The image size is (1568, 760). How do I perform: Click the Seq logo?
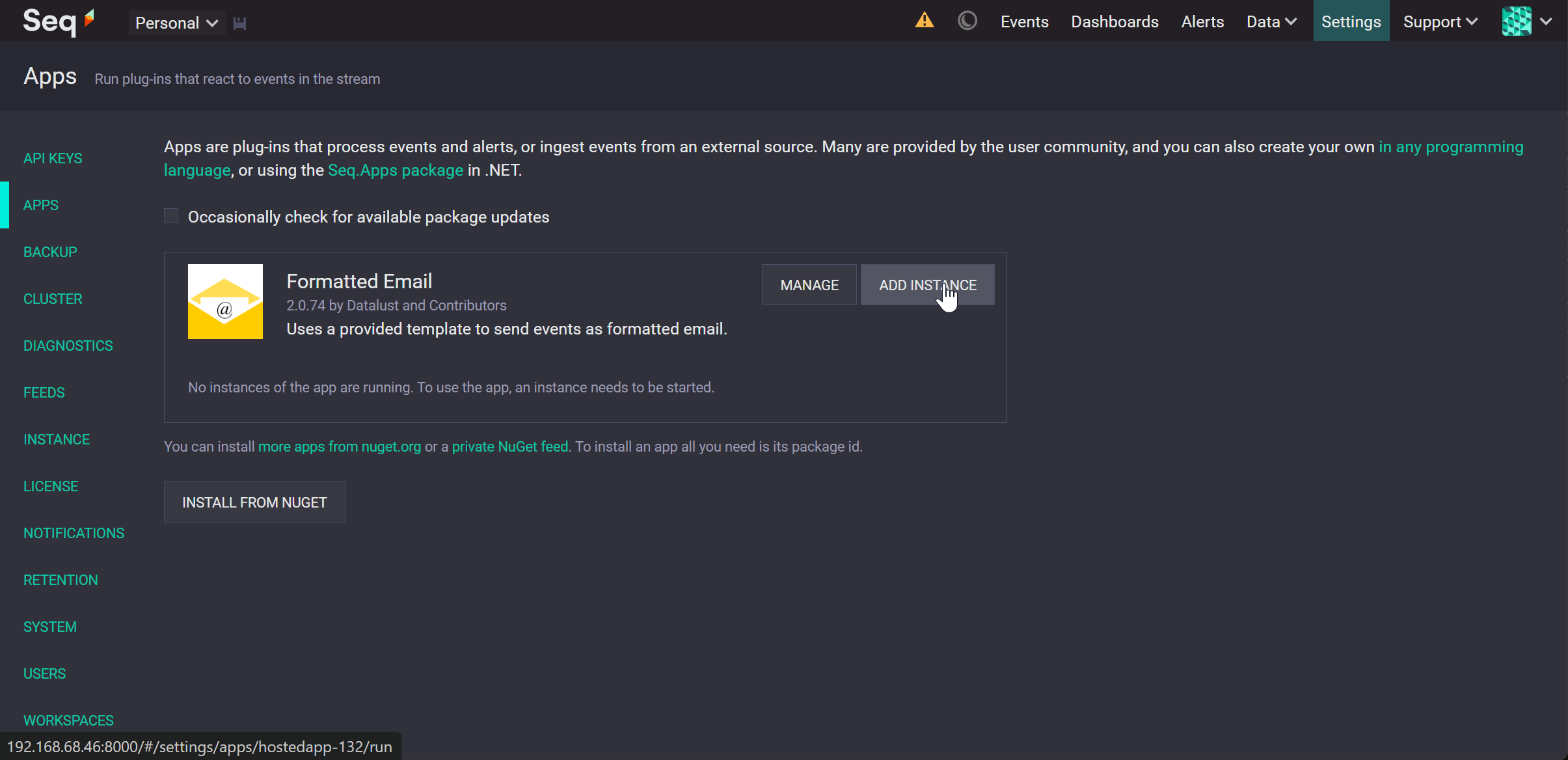click(59, 21)
